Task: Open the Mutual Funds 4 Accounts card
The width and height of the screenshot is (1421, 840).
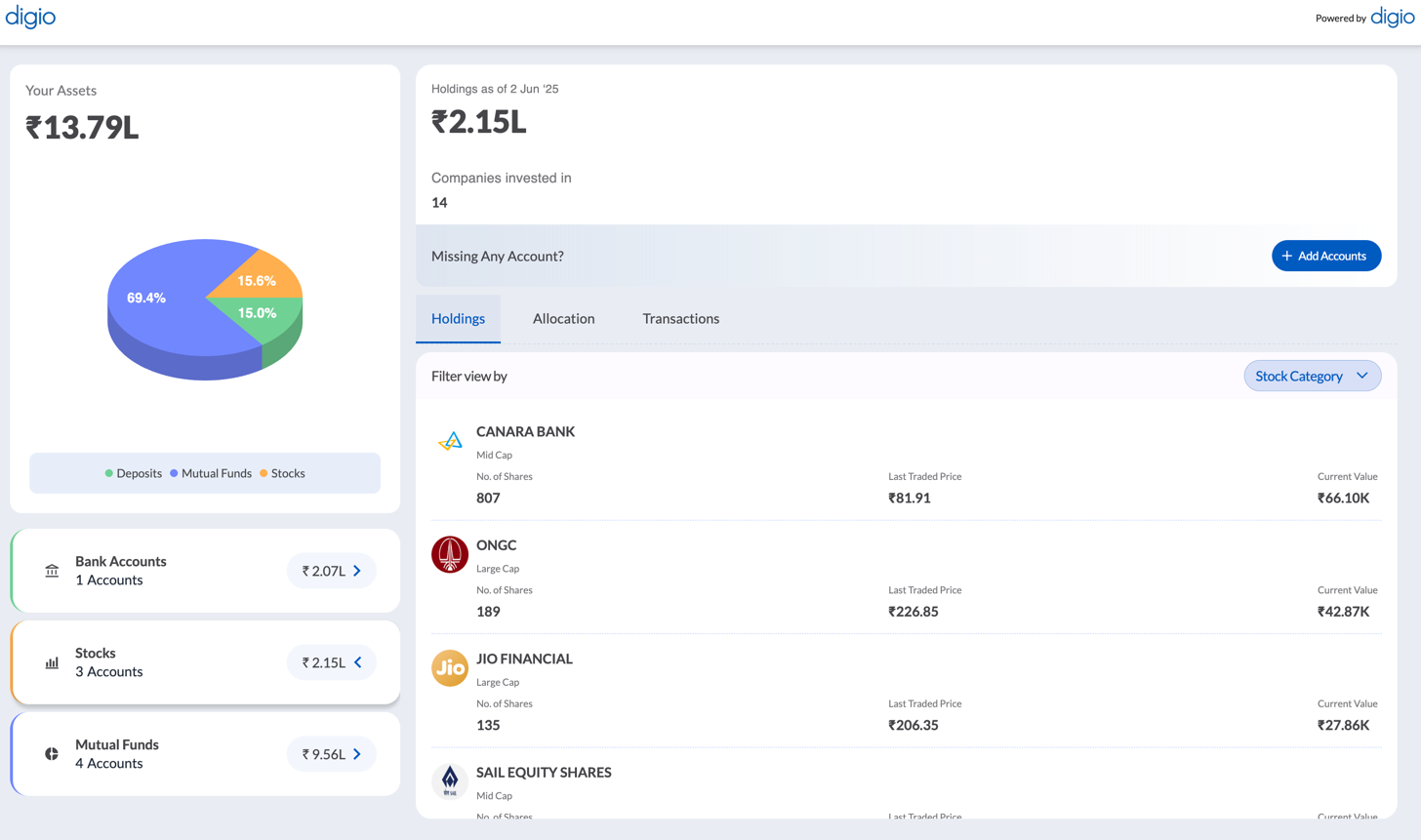Action: point(205,754)
